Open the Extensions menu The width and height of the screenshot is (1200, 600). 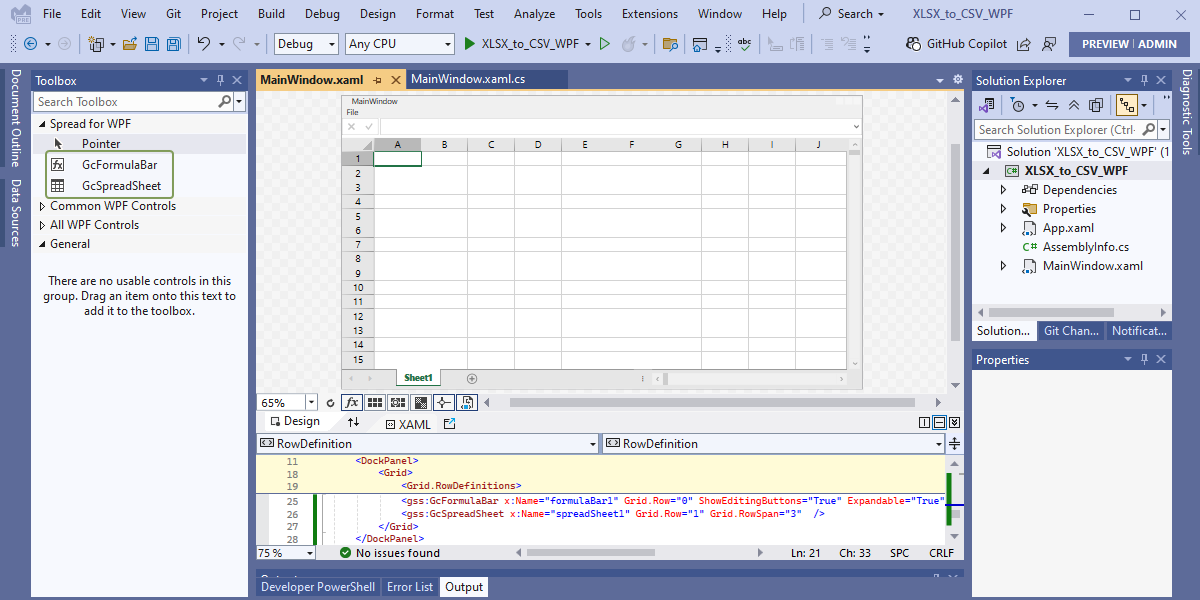click(650, 14)
